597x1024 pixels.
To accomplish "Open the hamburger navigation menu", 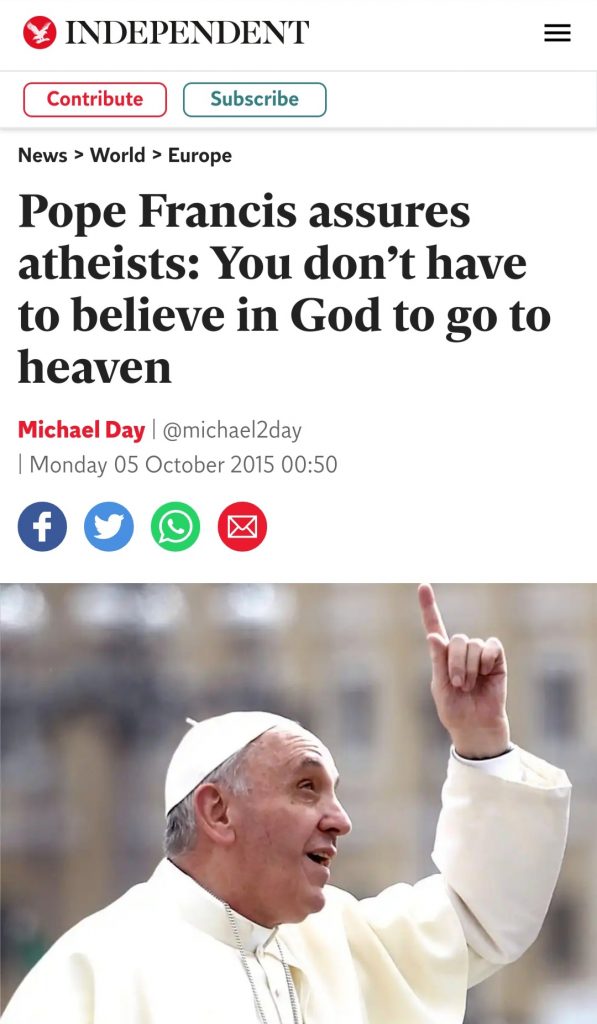I will (557, 33).
